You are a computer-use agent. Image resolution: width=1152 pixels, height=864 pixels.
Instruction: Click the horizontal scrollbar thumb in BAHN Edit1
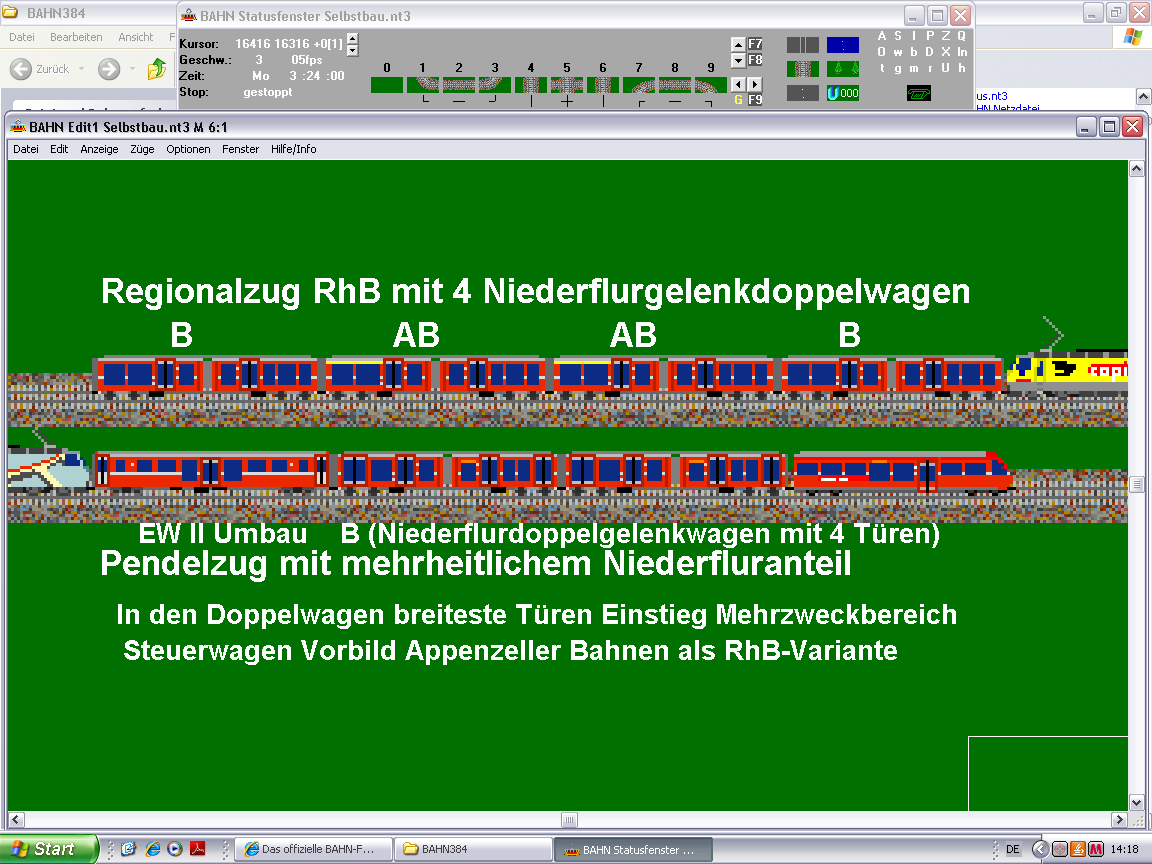pyautogui.click(x=569, y=819)
